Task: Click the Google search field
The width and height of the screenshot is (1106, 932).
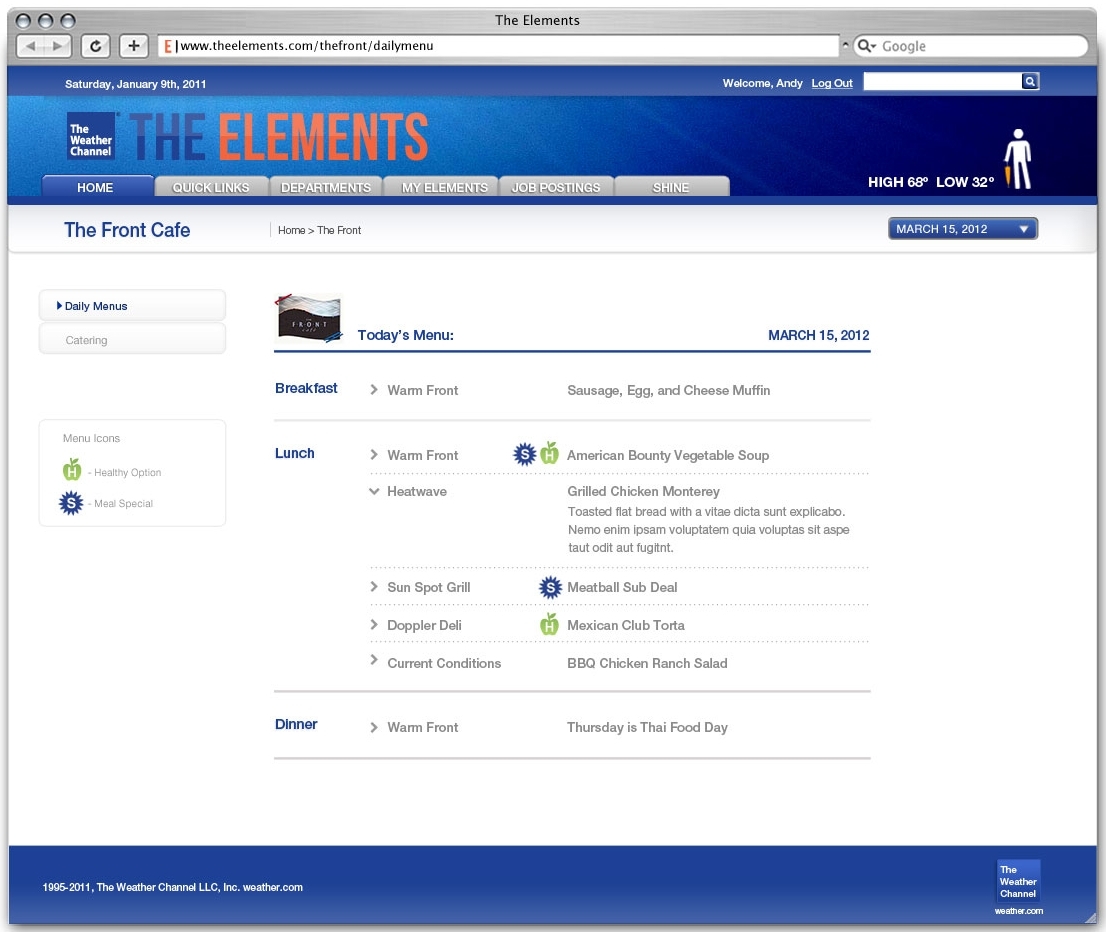Action: coord(971,46)
